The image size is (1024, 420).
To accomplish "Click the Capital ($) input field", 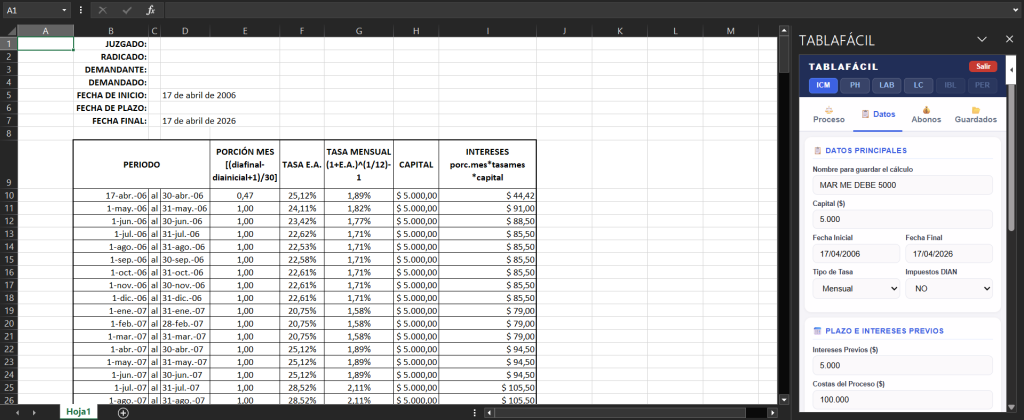I will point(902,219).
